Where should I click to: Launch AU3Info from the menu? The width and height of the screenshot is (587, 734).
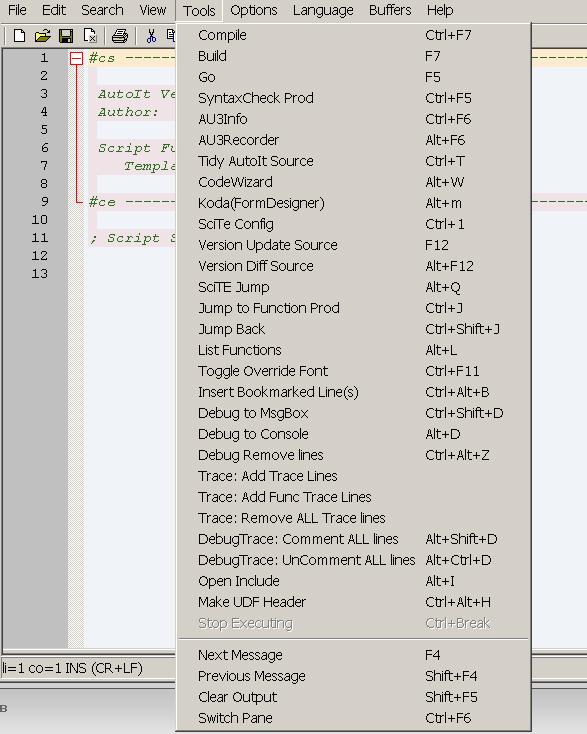coord(353,119)
